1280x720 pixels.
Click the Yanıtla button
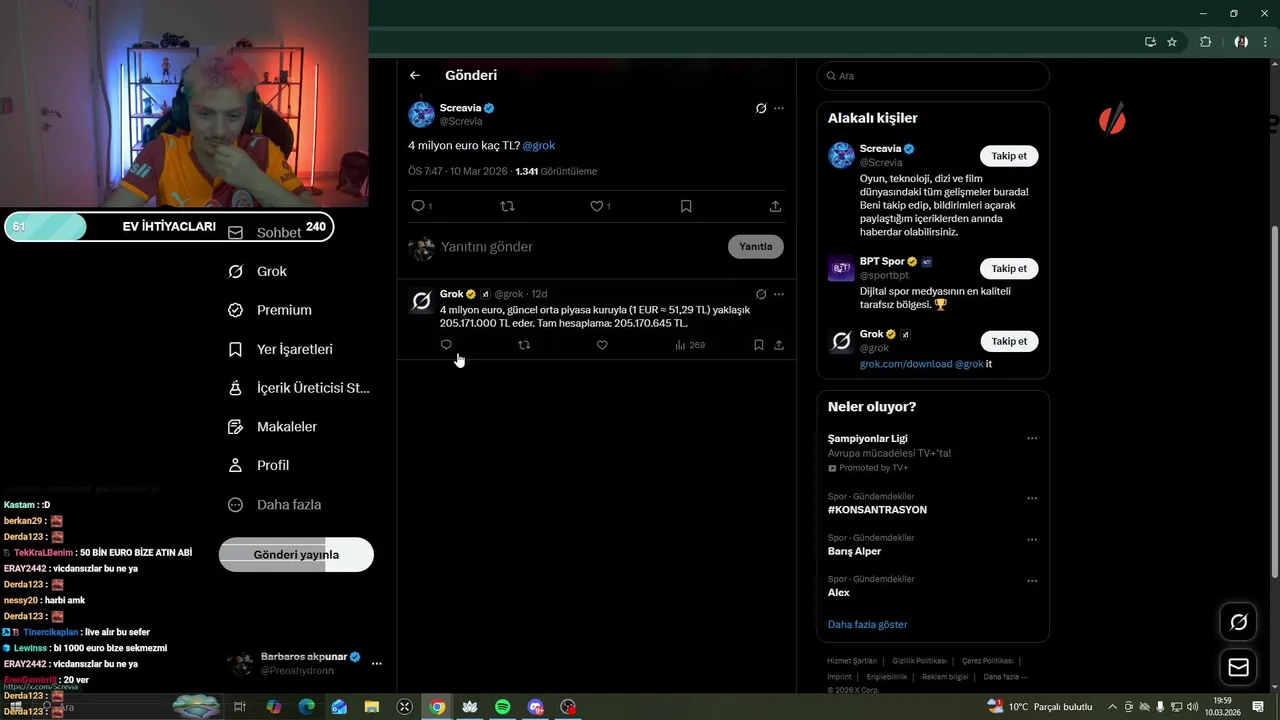(756, 247)
